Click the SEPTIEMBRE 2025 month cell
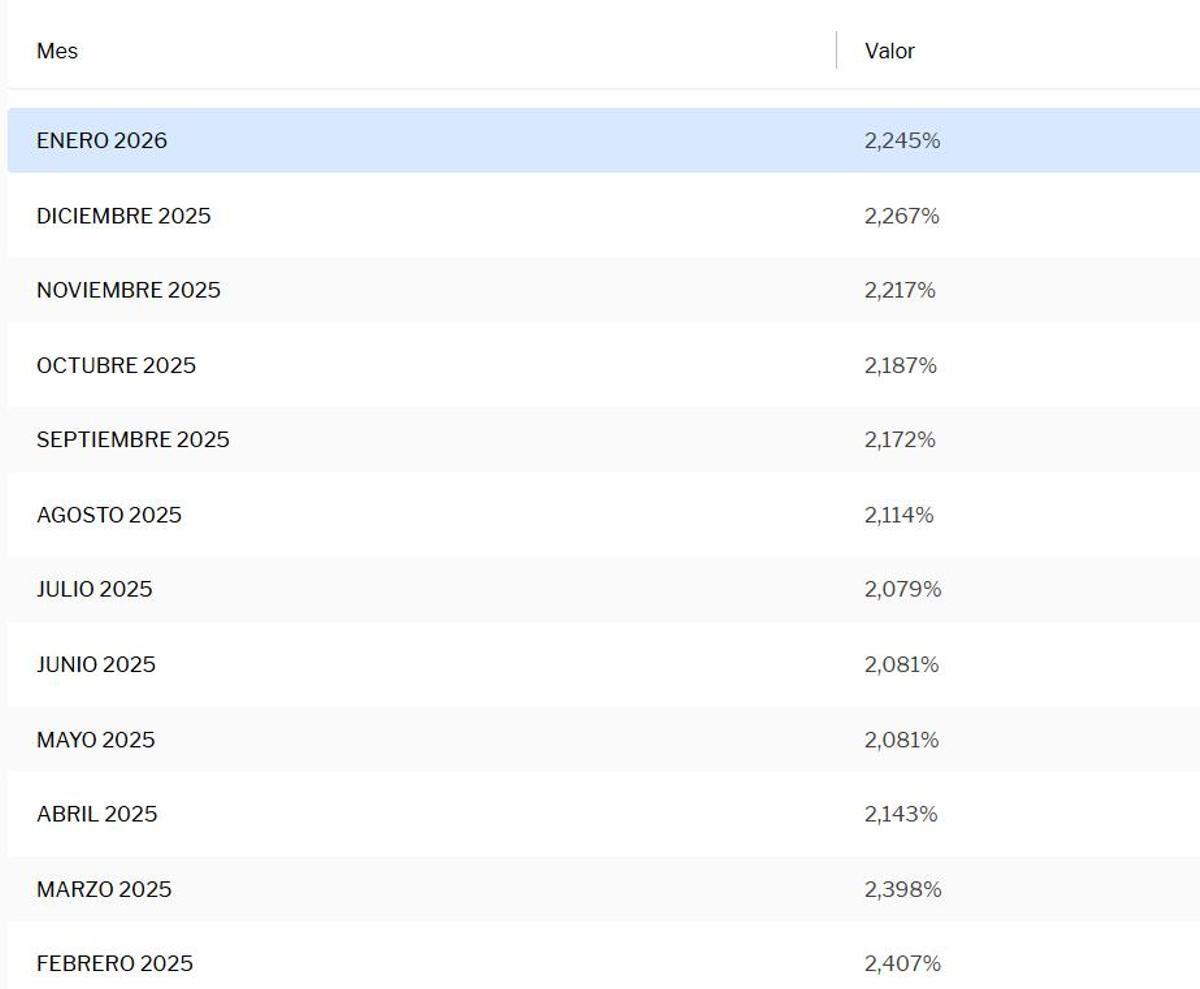Viewport: 1200px width, 989px height. pos(132,440)
